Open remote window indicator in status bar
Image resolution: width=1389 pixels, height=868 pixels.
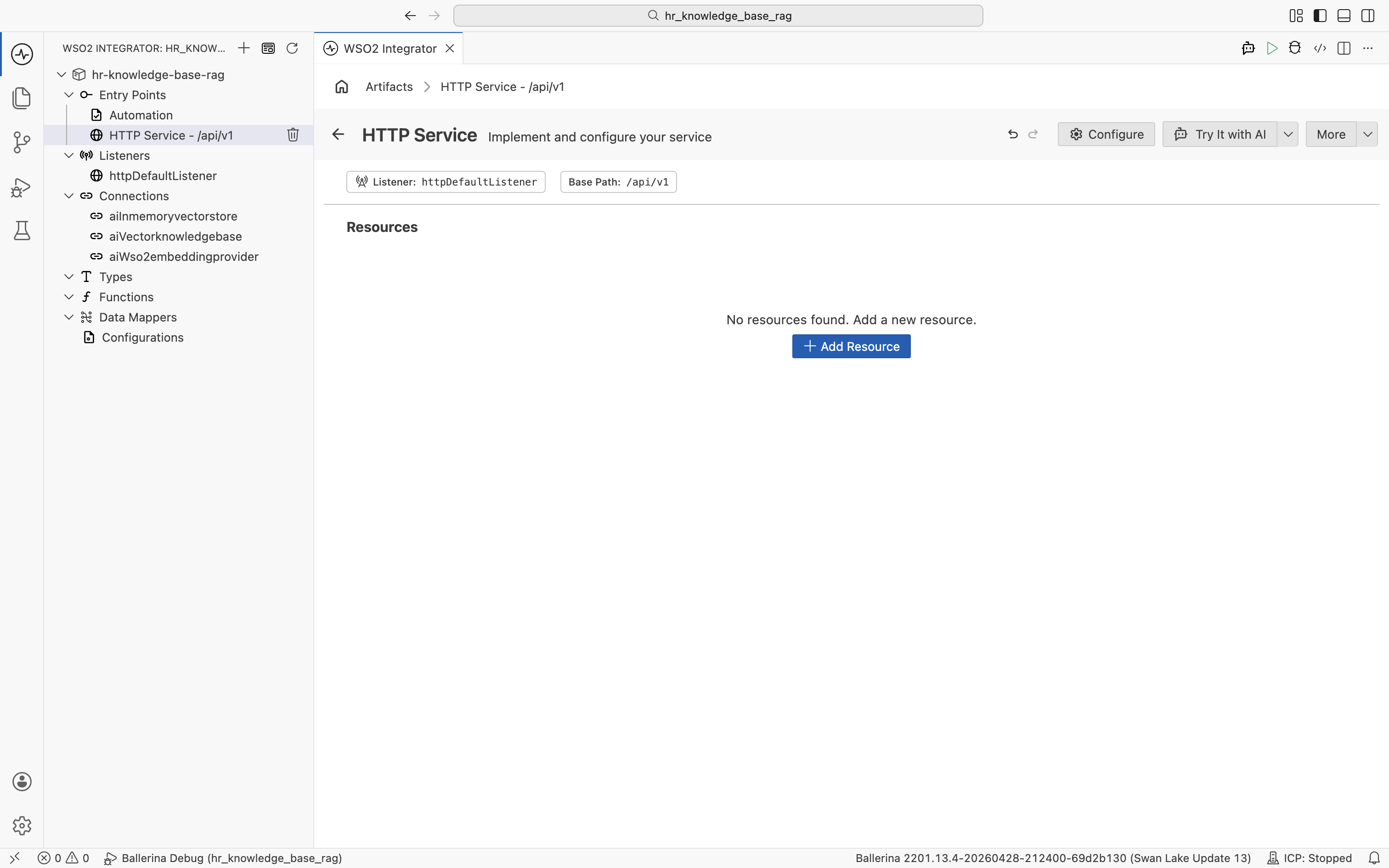coord(15,858)
